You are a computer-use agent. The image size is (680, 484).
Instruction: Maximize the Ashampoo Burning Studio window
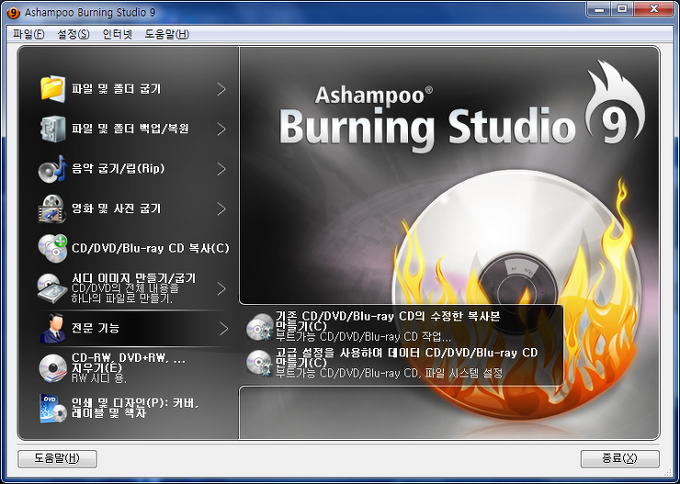622,9
